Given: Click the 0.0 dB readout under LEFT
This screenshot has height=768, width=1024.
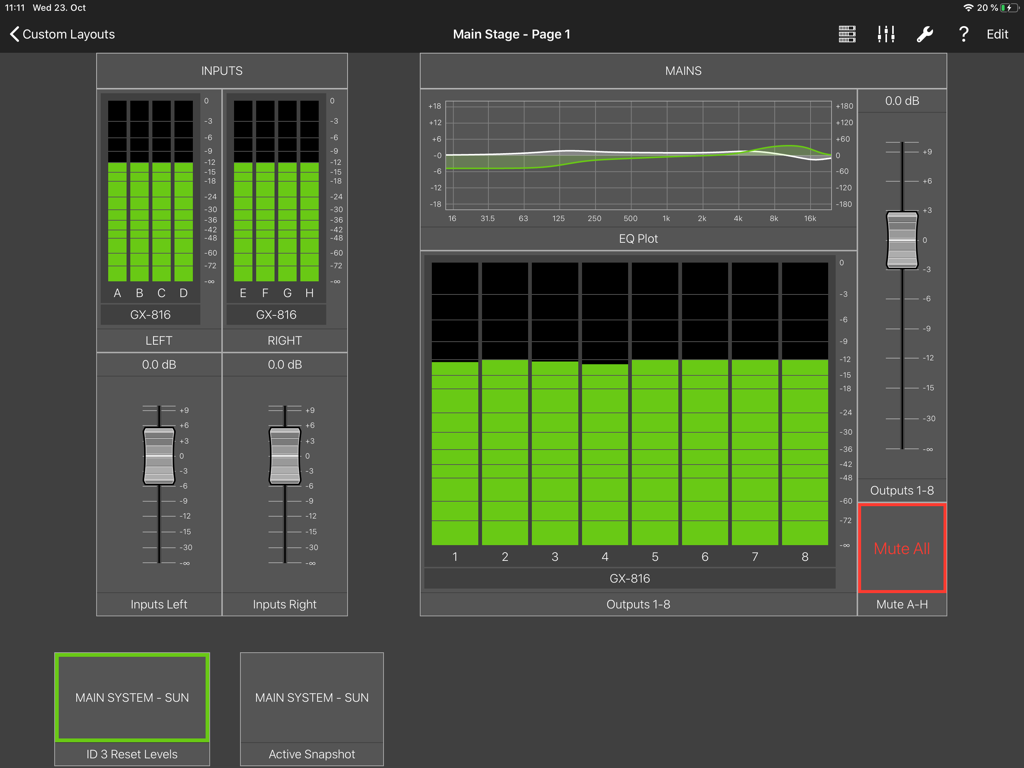Looking at the screenshot, I should tap(158, 364).
